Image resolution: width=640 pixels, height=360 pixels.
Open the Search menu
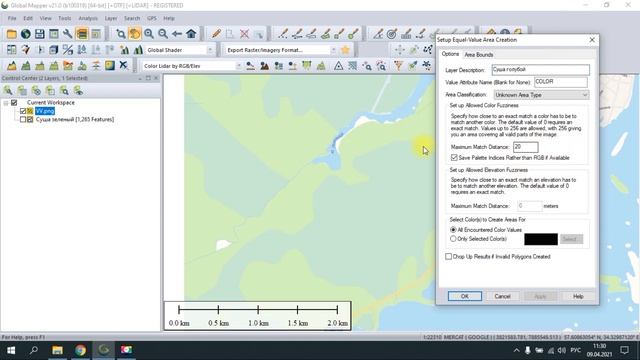tap(132, 18)
